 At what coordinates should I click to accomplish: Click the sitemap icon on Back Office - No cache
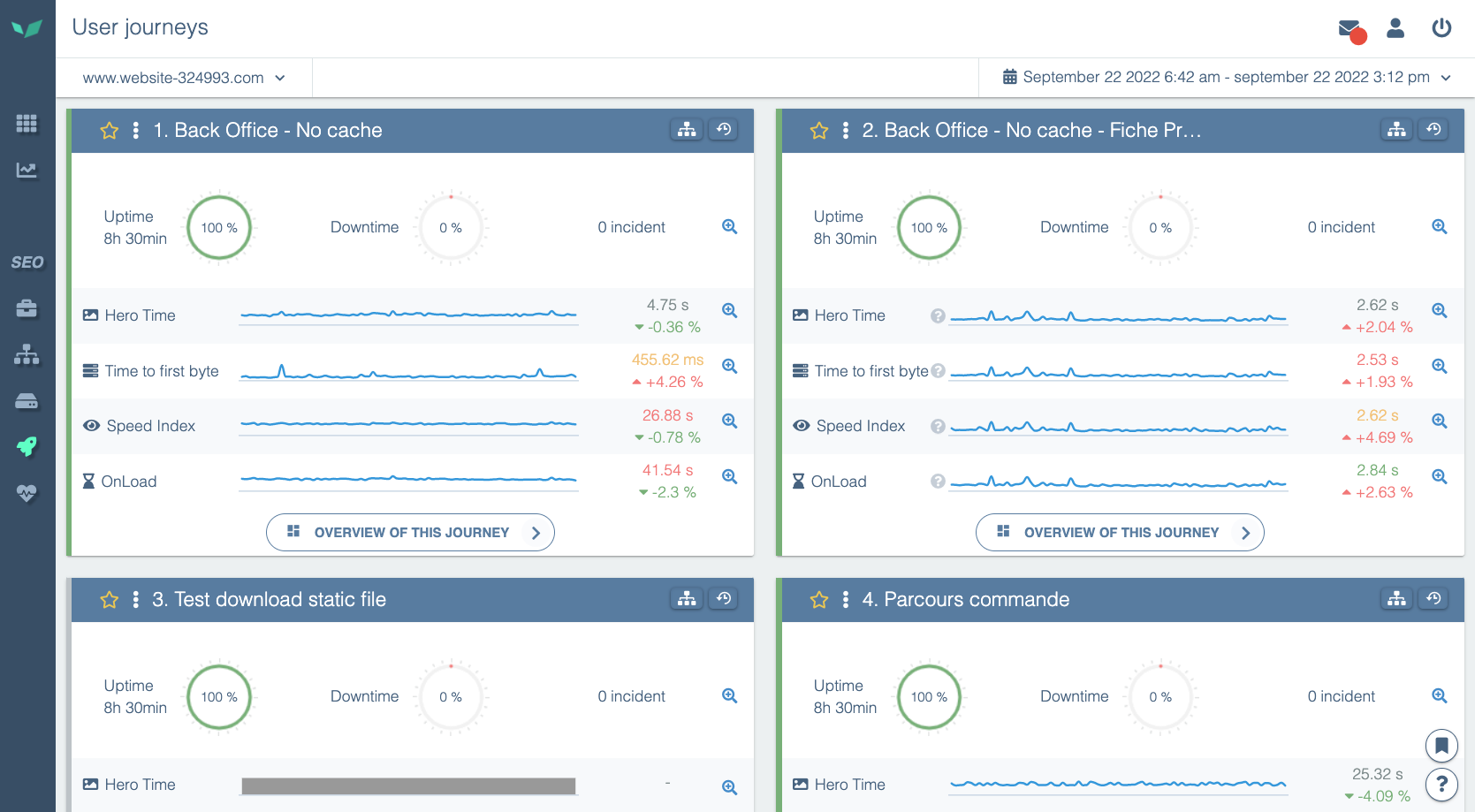click(x=687, y=130)
